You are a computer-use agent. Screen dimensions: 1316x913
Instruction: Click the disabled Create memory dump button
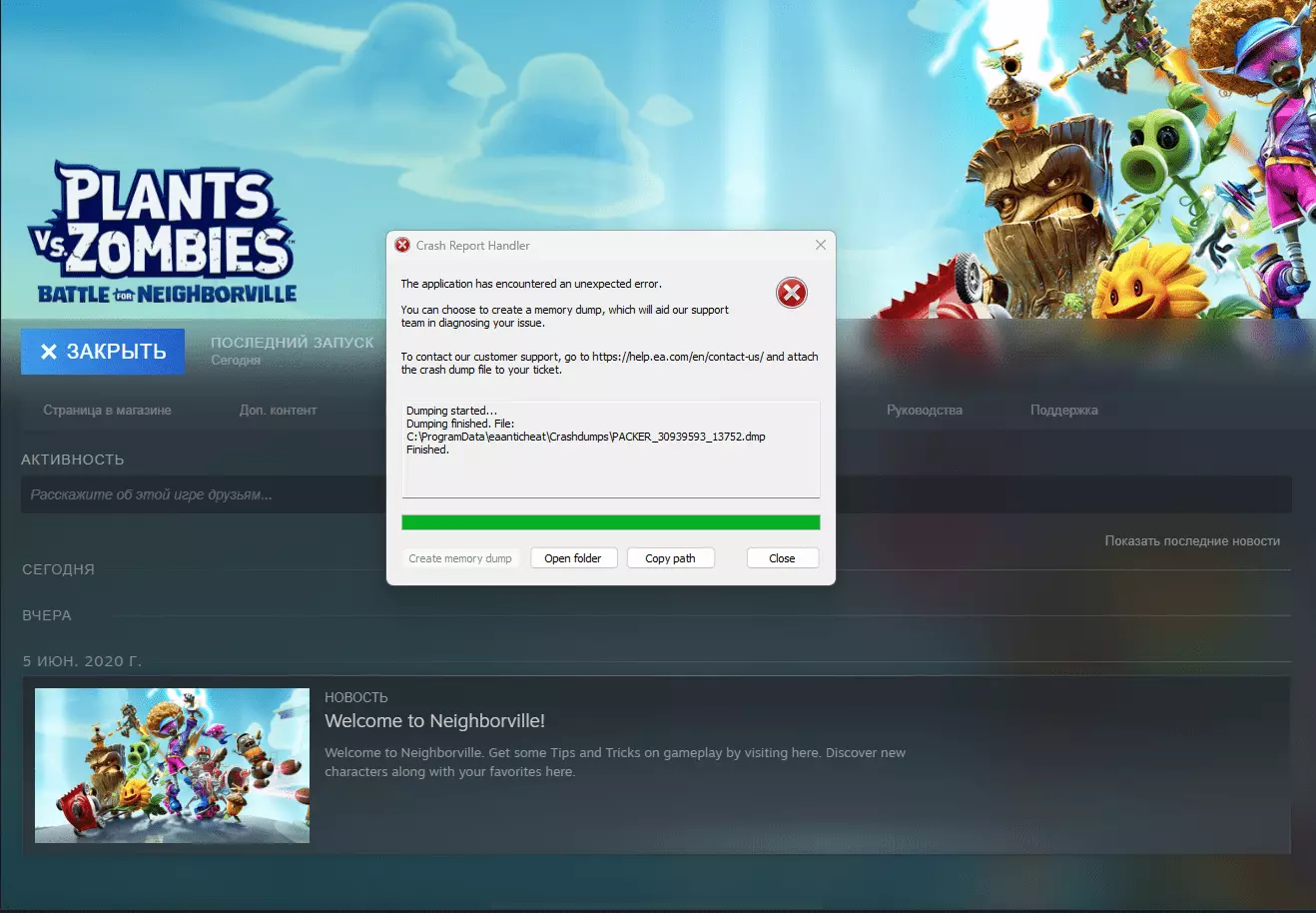[x=460, y=558]
